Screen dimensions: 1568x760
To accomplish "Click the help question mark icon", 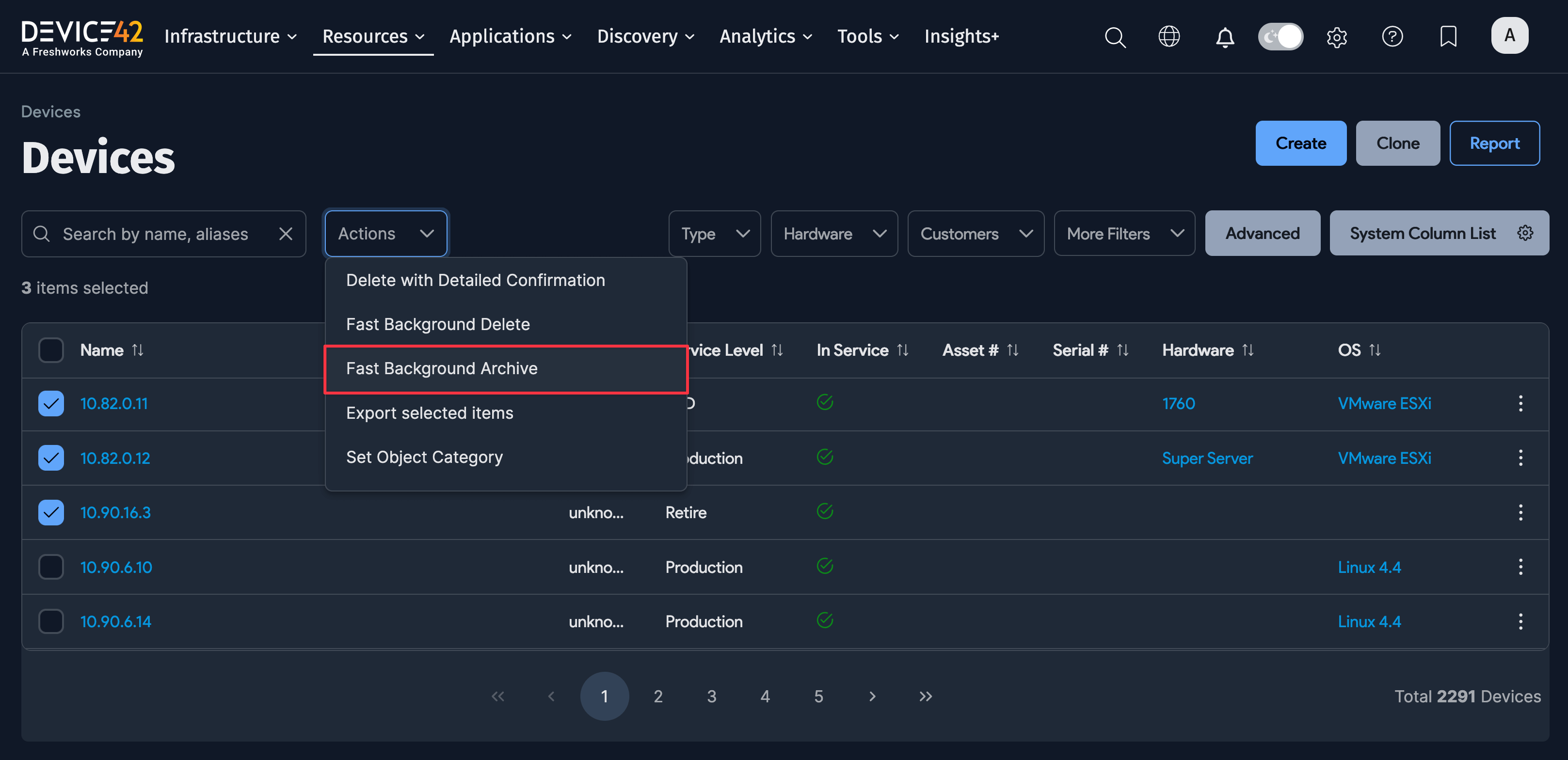I will 1392,36.
